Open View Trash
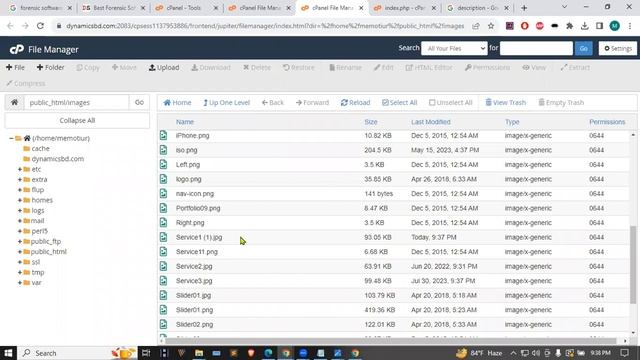Viewport: 640px width, 360px height. [x=505, y=102]
